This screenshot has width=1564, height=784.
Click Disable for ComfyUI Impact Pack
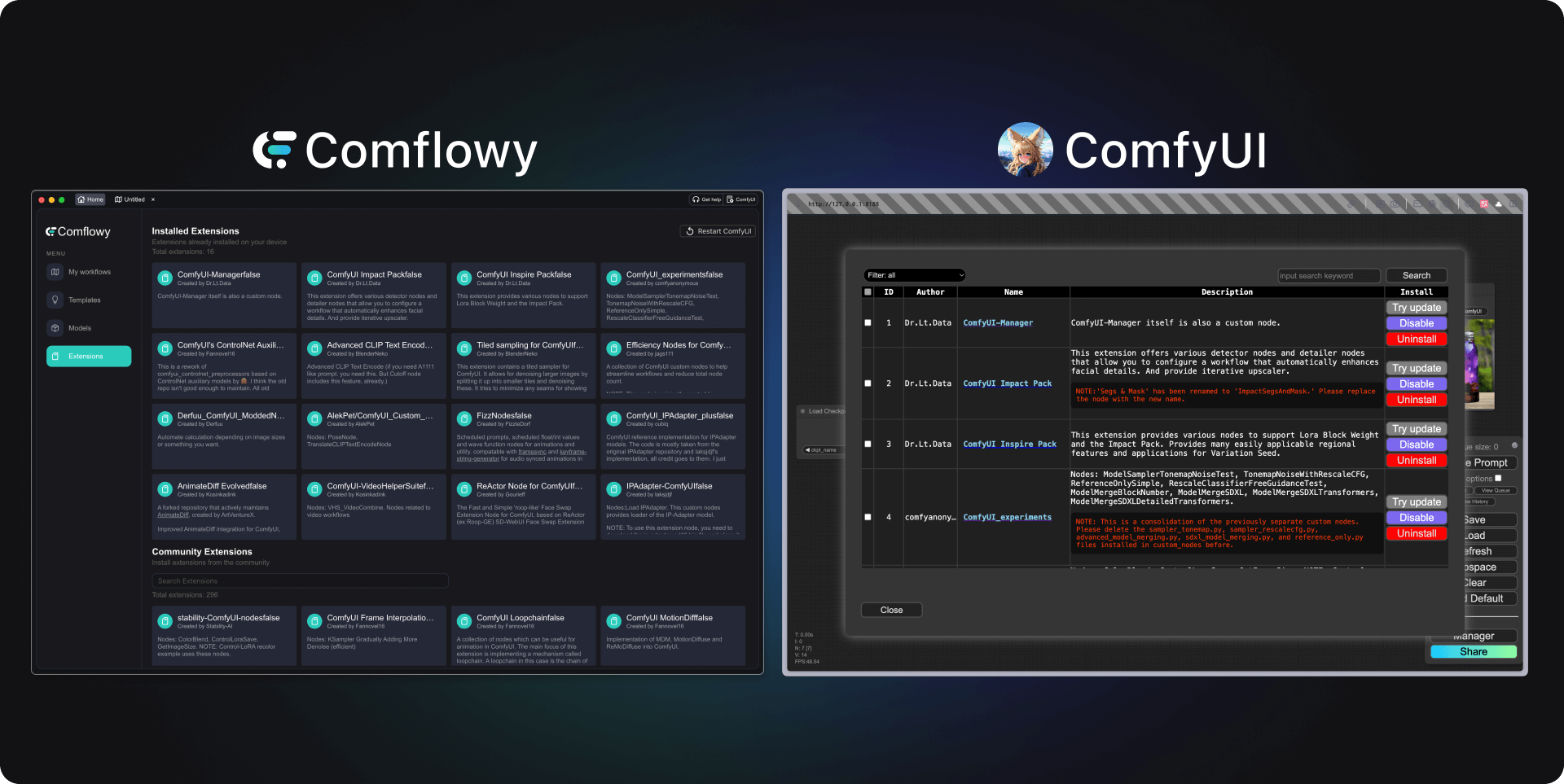[x=1417, y=384]
